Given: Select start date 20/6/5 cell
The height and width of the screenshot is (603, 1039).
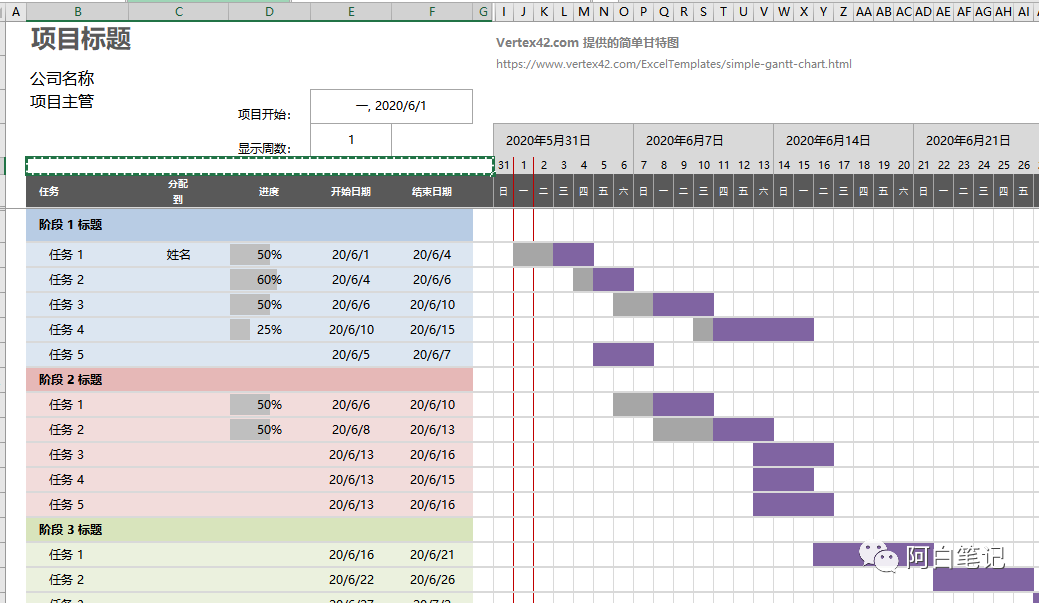Looking at the screenshot, I should click(351, 355).
